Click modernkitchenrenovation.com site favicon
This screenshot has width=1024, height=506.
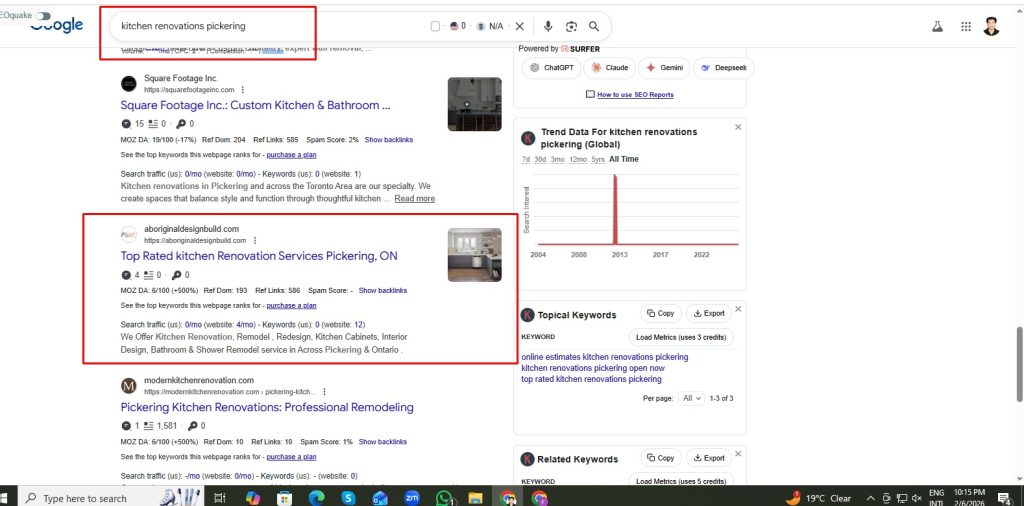[129, 386]
